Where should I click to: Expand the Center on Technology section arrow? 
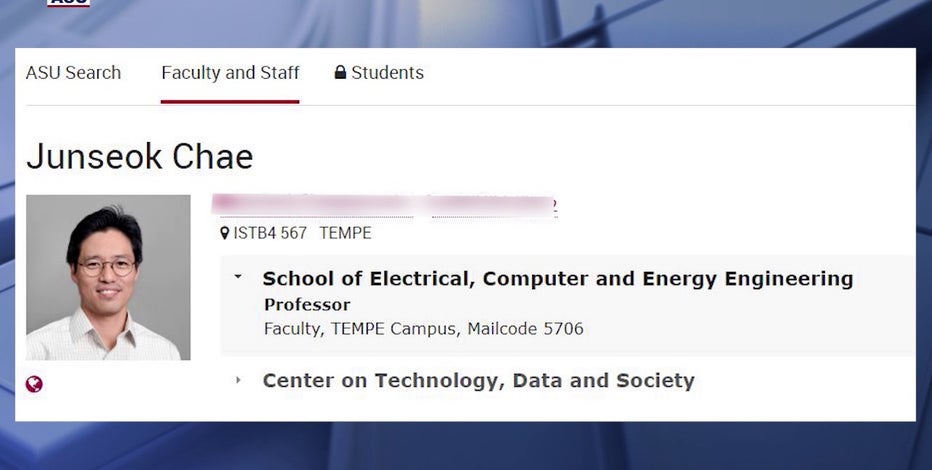pos(238,380)
